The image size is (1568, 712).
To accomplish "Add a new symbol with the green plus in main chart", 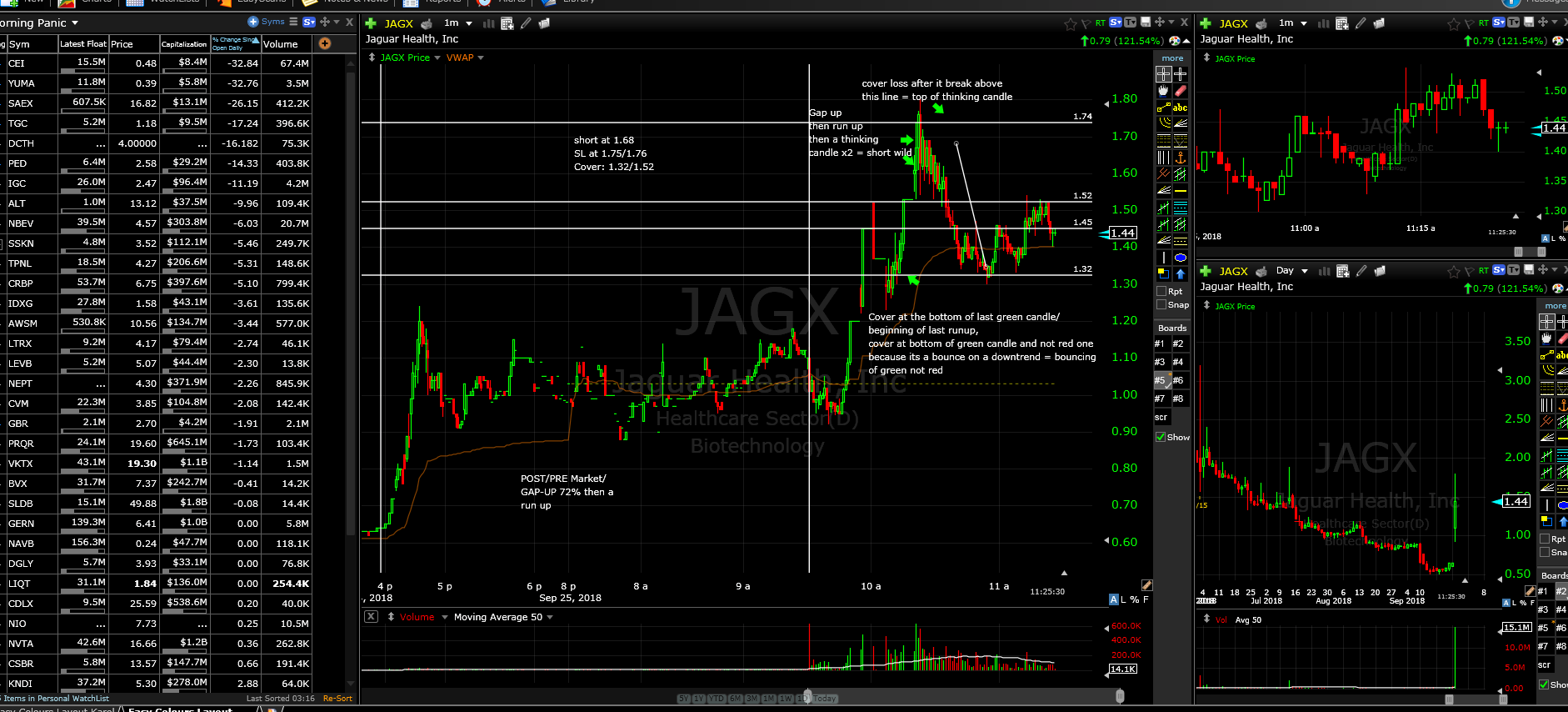I will pos(371,23).
